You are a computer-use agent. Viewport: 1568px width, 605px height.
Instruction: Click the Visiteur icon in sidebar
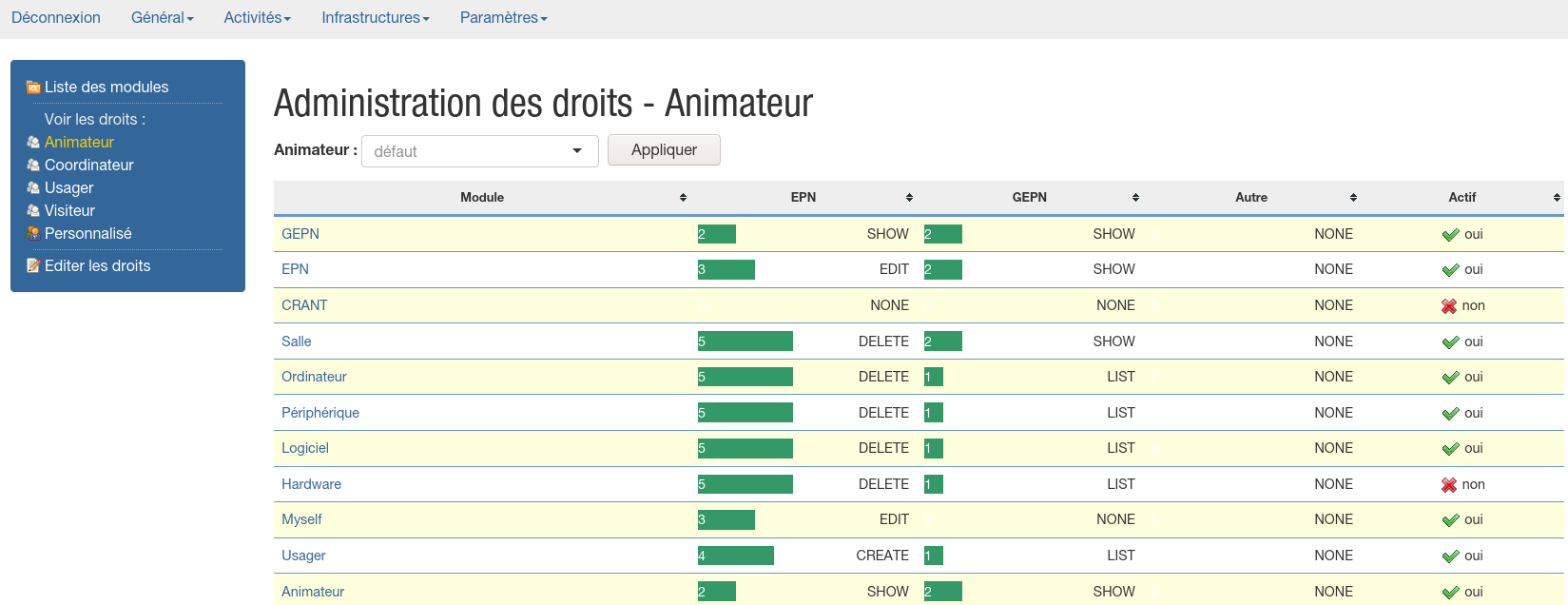click(x=33, y=211)
